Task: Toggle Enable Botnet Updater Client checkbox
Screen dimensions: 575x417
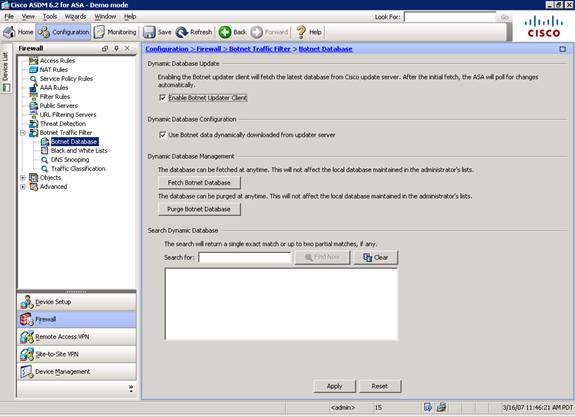Action: (162, 98)
